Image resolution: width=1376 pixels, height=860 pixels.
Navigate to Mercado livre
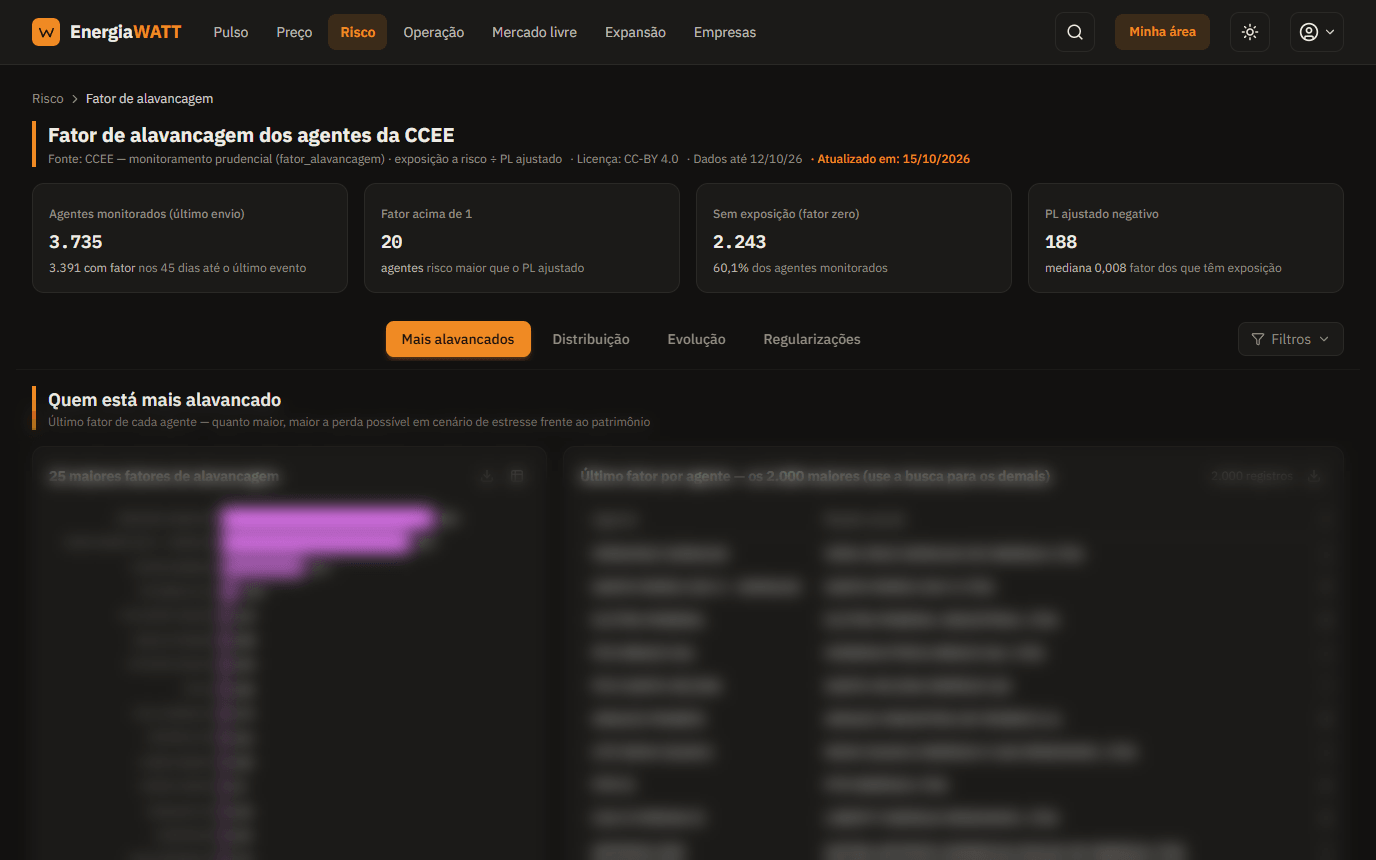[x=534, y=32]
